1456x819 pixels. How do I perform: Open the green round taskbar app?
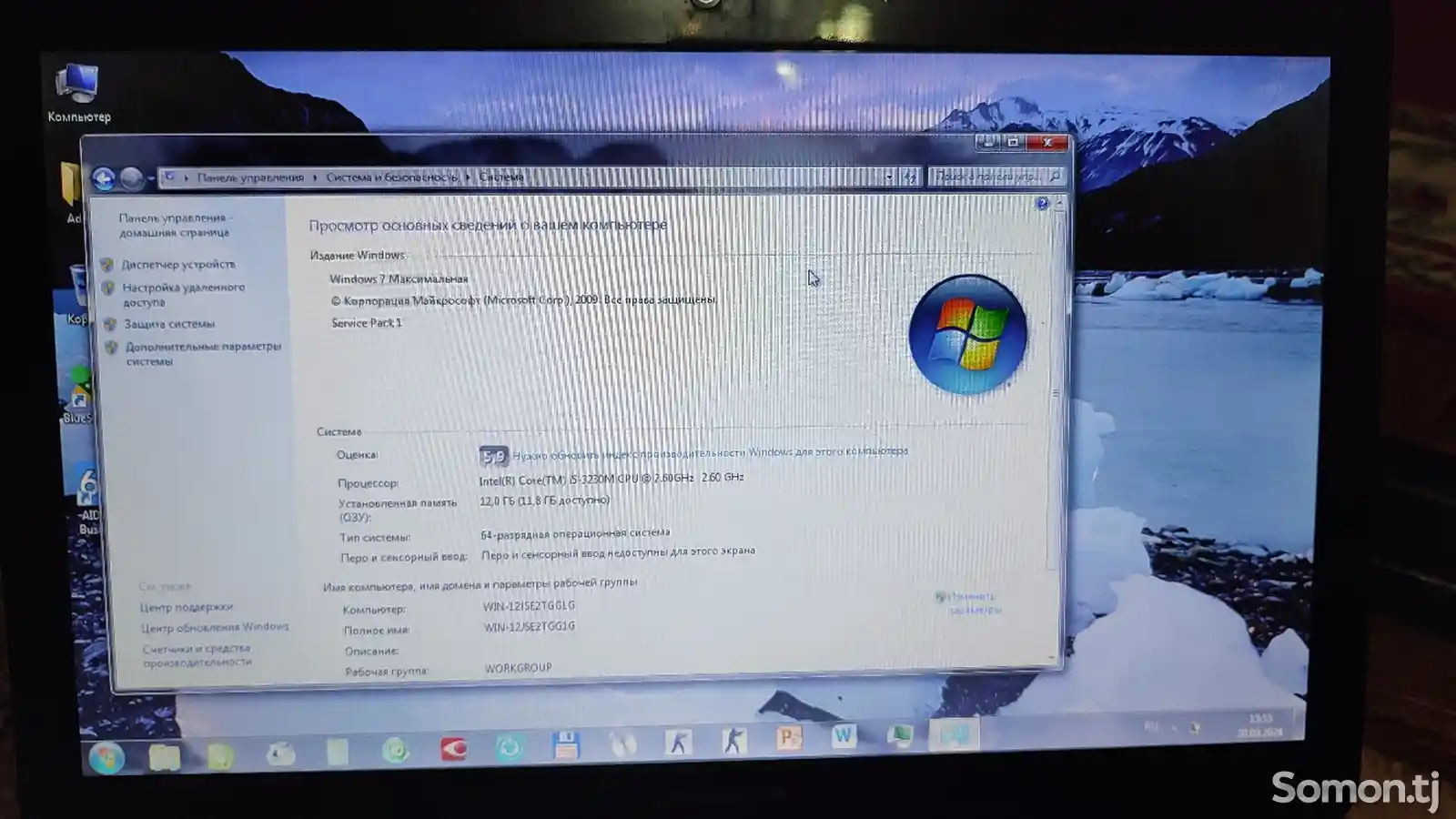coord(395,751)
